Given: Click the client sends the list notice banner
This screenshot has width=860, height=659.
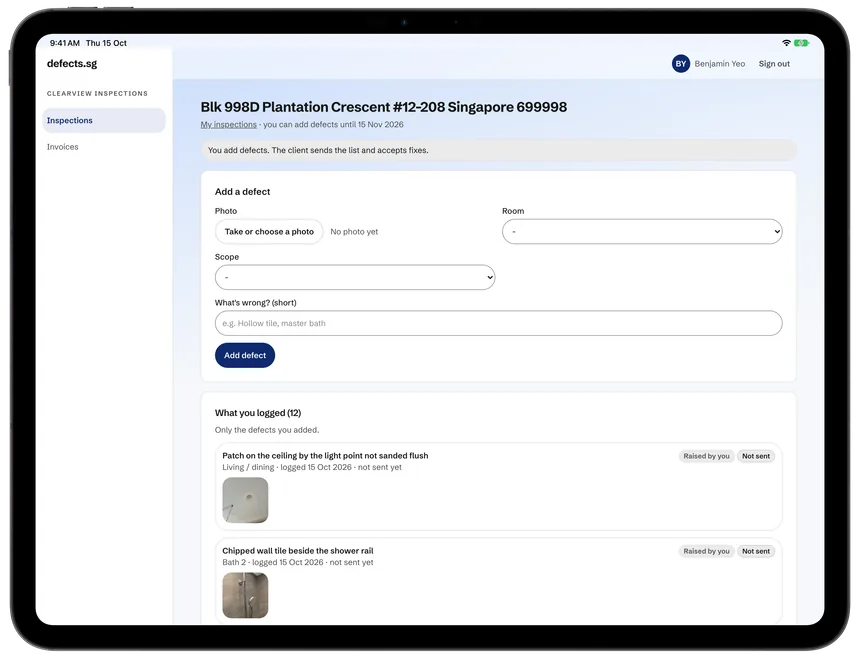Looking at the screenshot, I should [x=498, y=150].
